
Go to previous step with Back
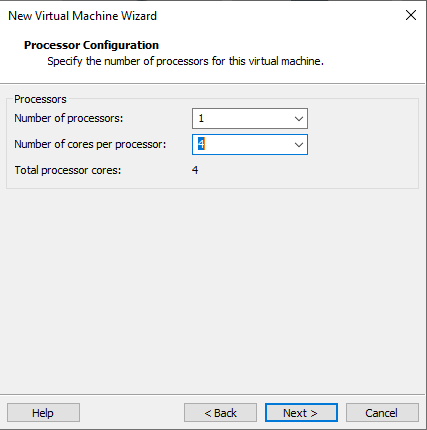(220, 413)
